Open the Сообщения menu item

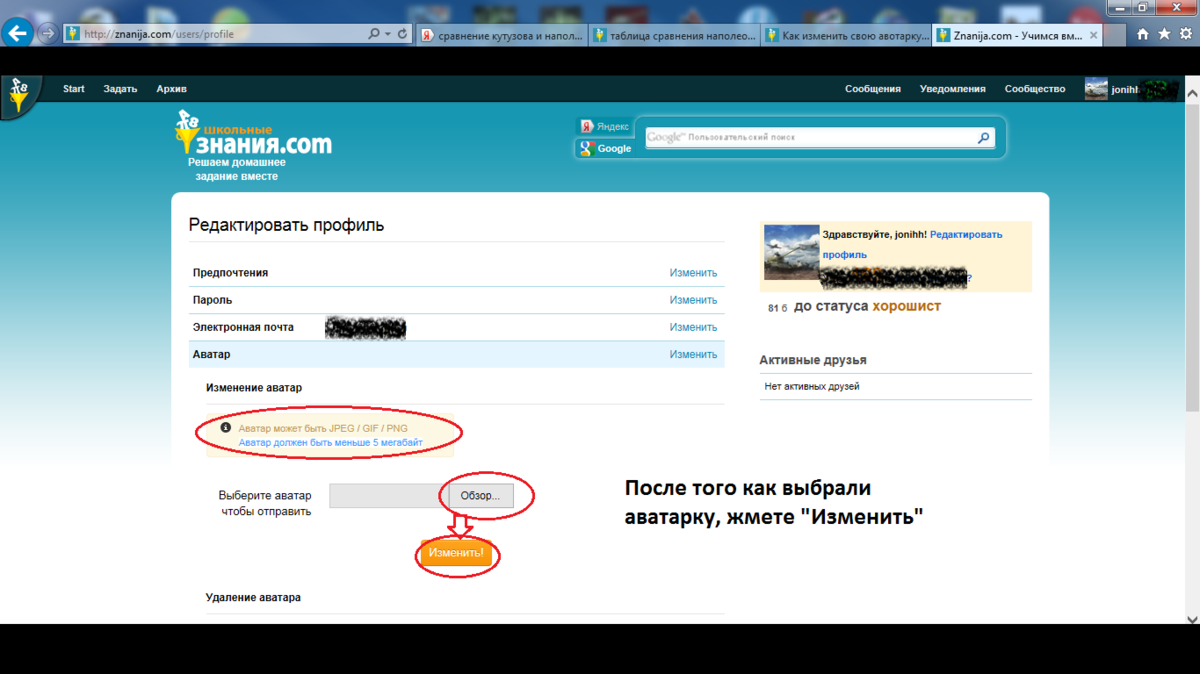pos(872,89)
